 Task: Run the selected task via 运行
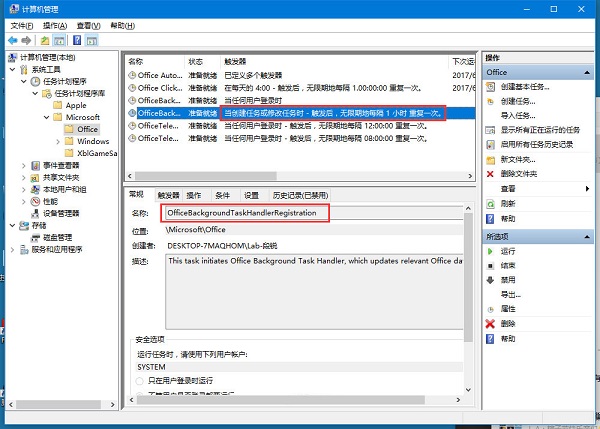[x=508, y=251]
